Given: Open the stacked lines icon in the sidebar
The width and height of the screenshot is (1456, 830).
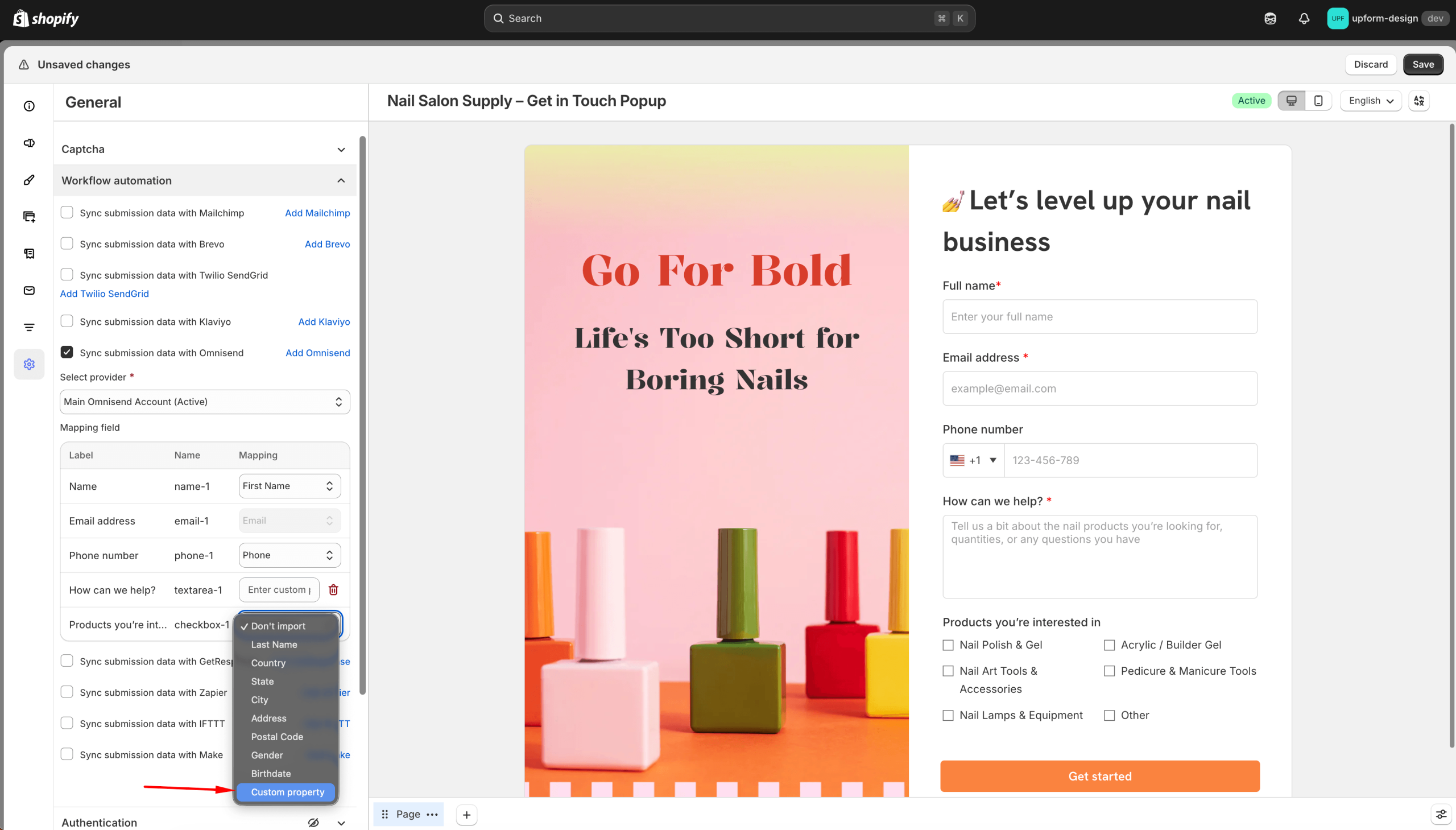Looking at the screenshot, I should 29,327.
